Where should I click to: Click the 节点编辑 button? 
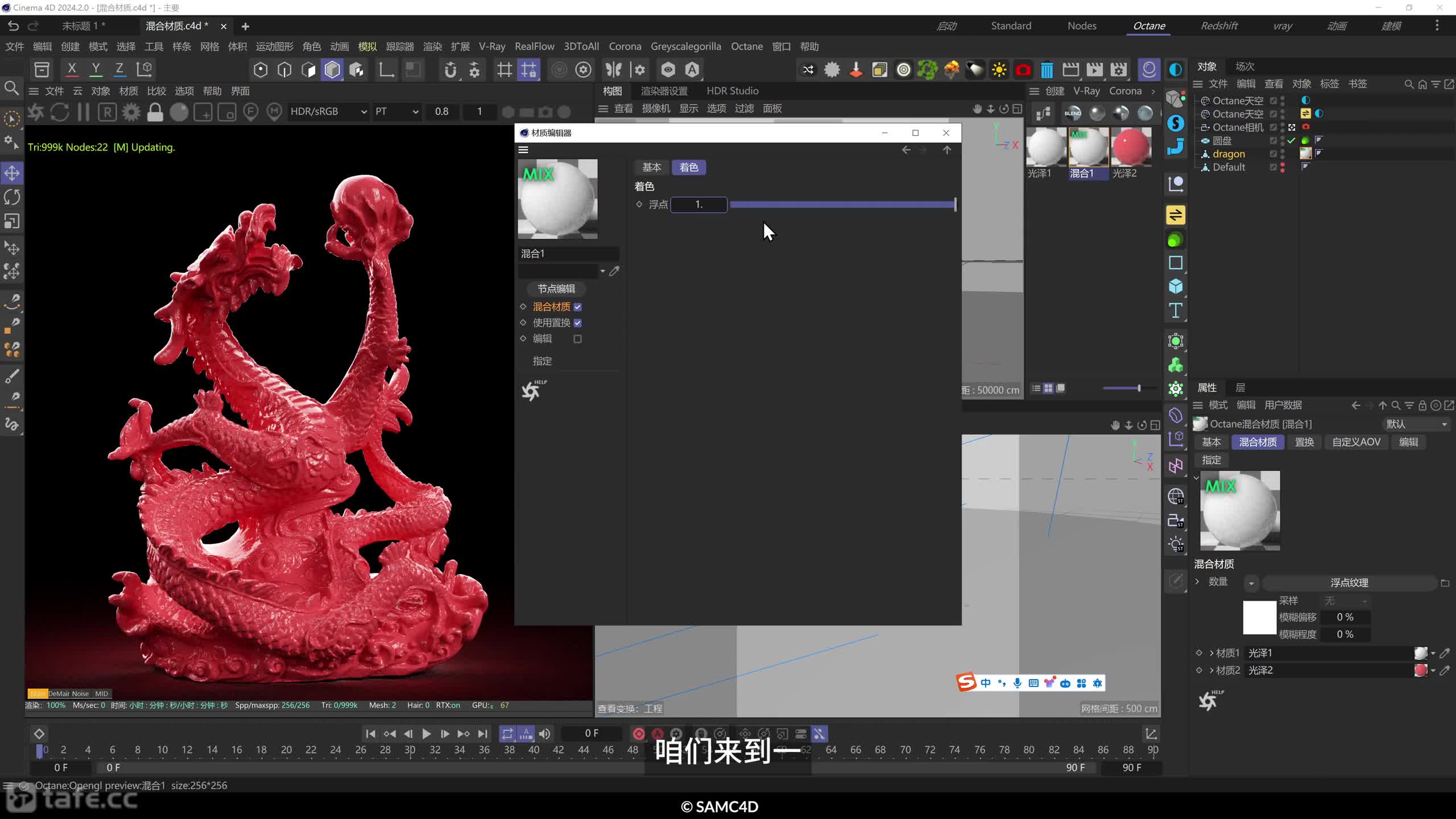pyautogui.click(x=556, y=289)
